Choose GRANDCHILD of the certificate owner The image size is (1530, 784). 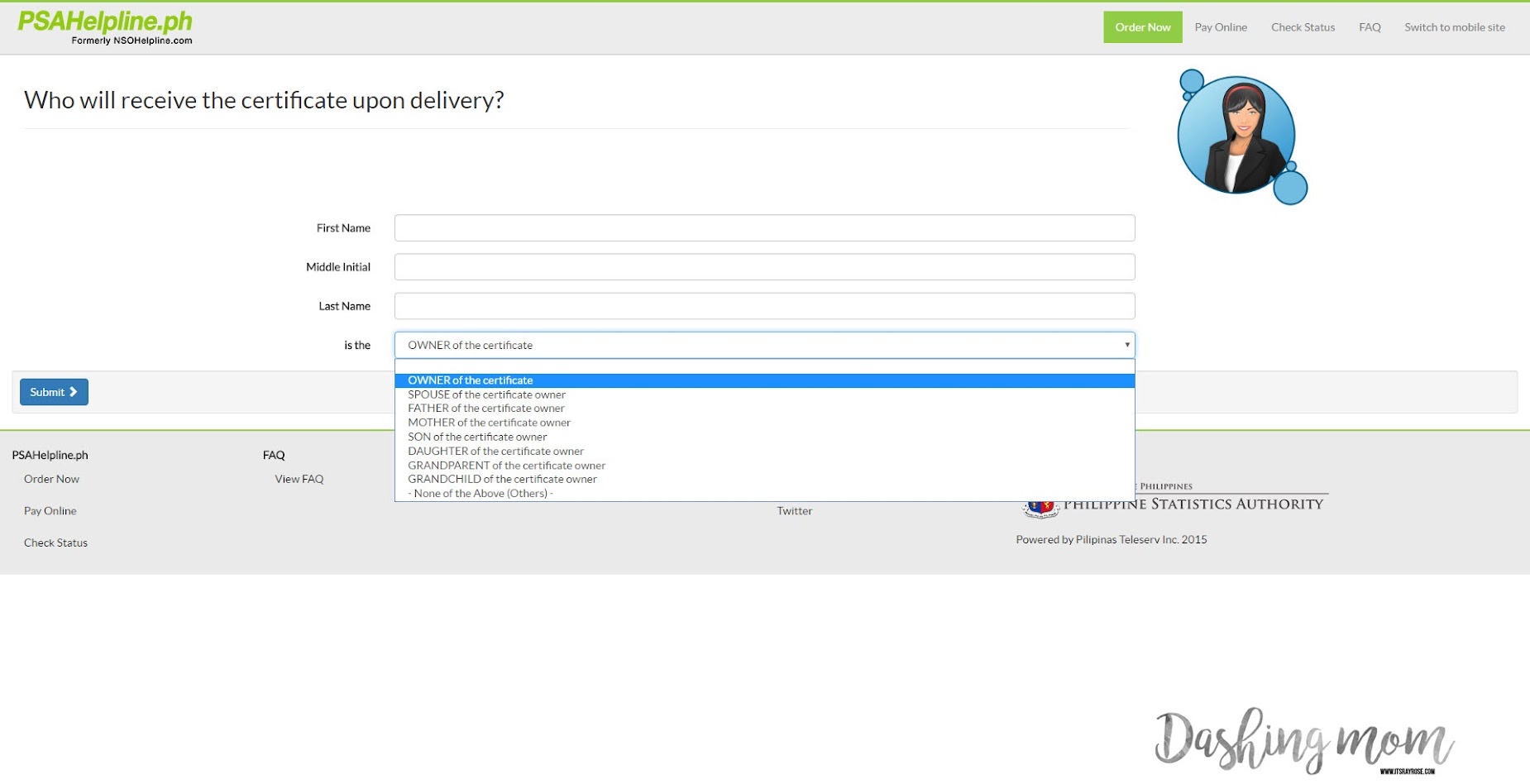tap(764, 480)
